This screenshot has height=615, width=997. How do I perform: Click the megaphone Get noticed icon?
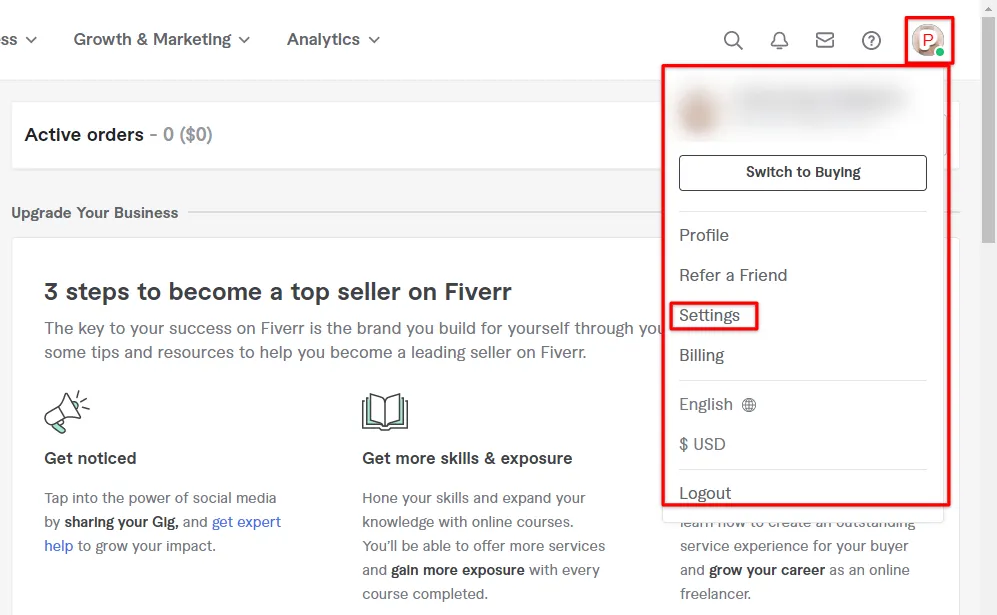tap(67, 412)
